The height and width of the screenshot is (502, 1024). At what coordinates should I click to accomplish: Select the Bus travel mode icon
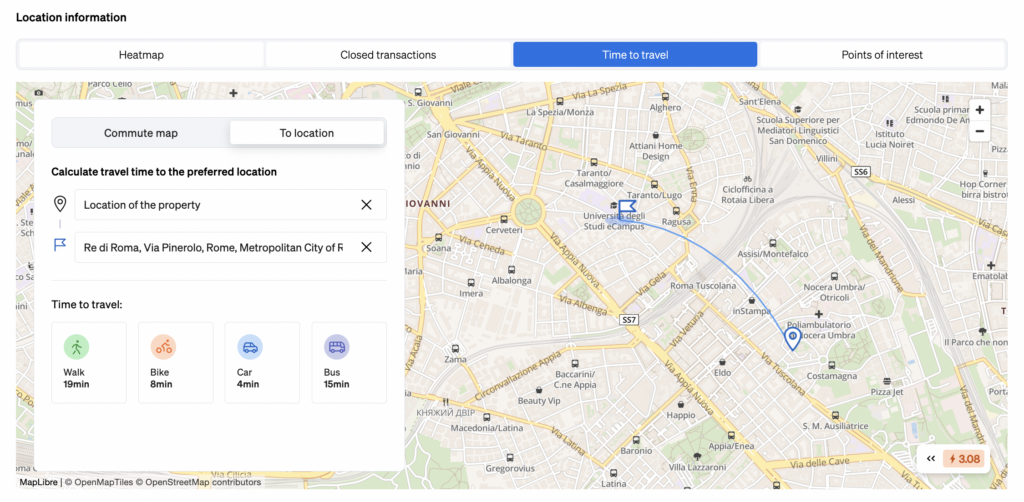pyautogui.click(x=336, y=347)
